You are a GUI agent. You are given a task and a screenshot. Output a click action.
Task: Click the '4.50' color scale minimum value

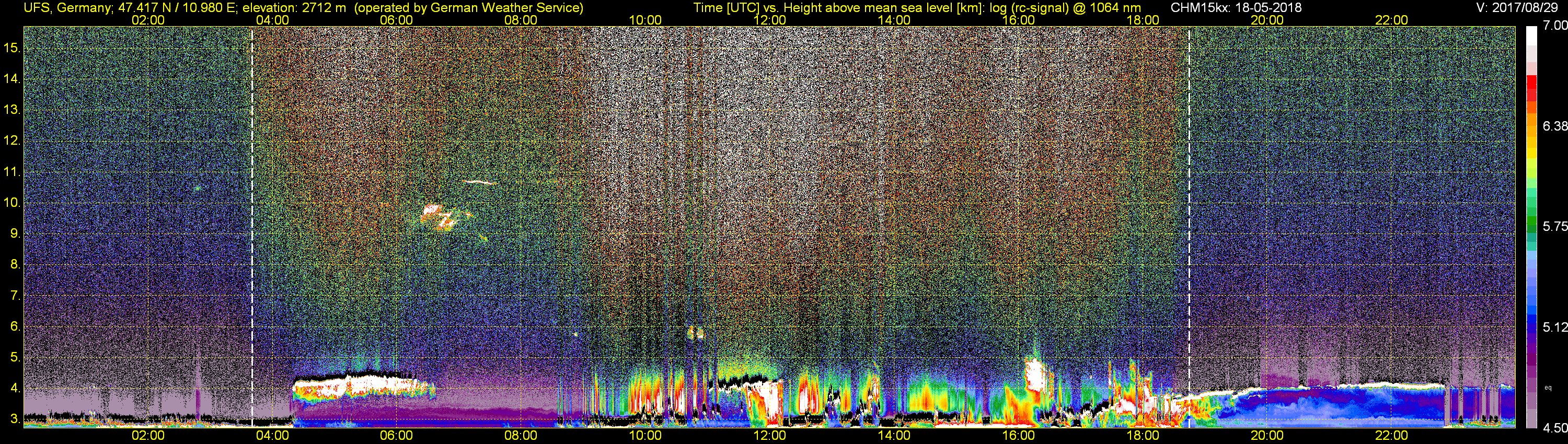pos(1554,428)
